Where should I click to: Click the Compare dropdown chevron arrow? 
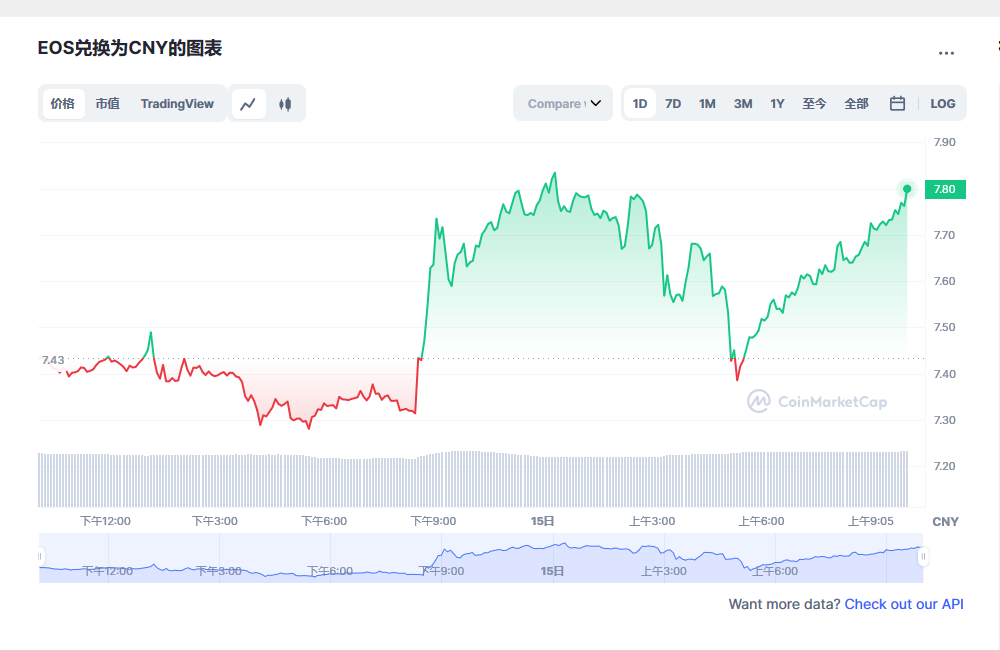[x=596, y=104]
